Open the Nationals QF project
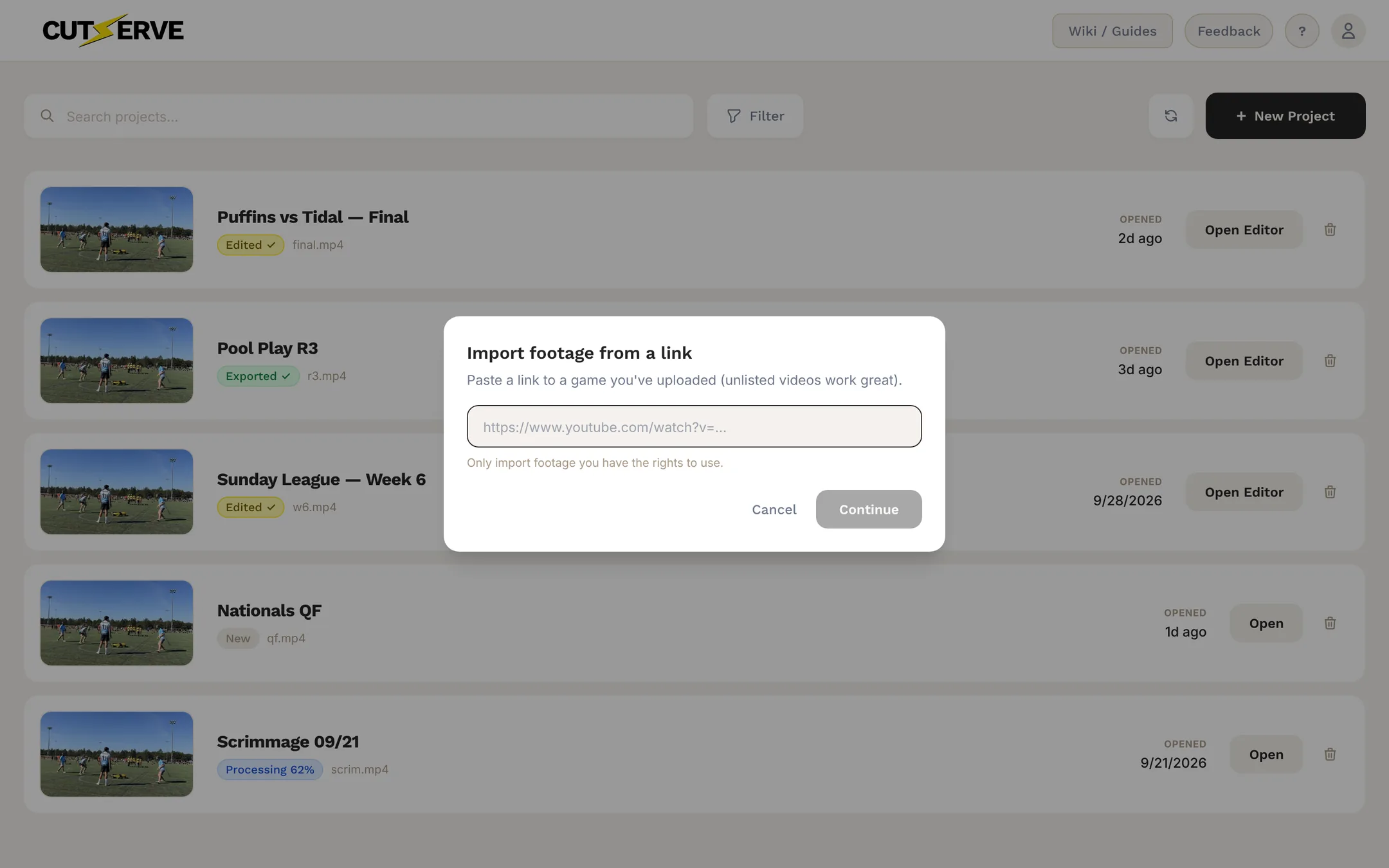Viewport: 1389px width, 868px height. click(x=1266, y=623)
